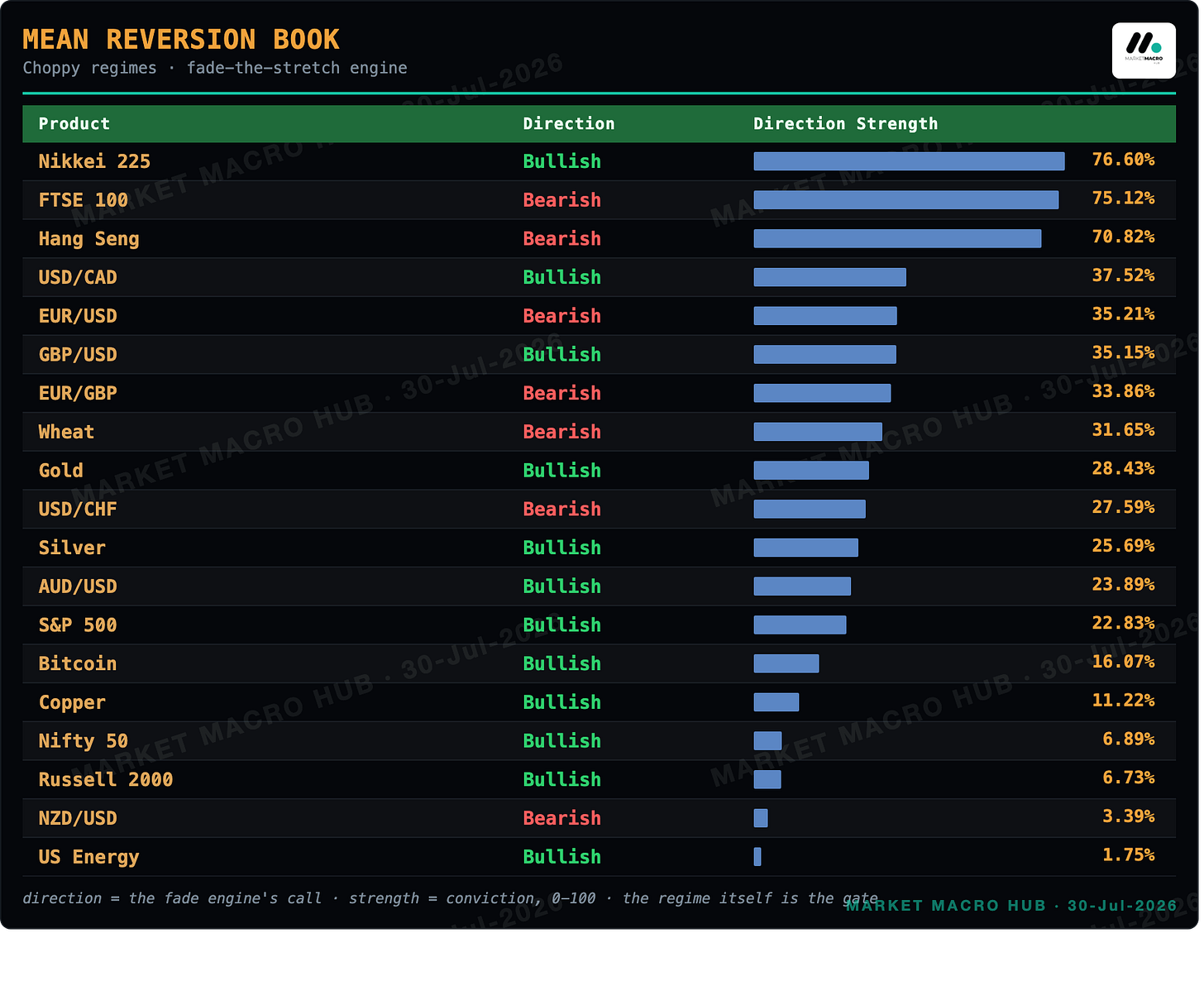
Task: Click the Copper strength bar
Action: click(x=776, y=702)
